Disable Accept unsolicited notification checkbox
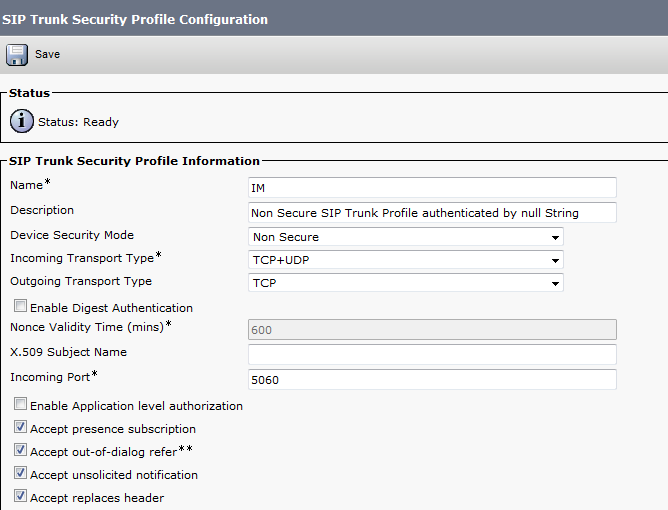The image size is (668, 510). click(21, 474)
